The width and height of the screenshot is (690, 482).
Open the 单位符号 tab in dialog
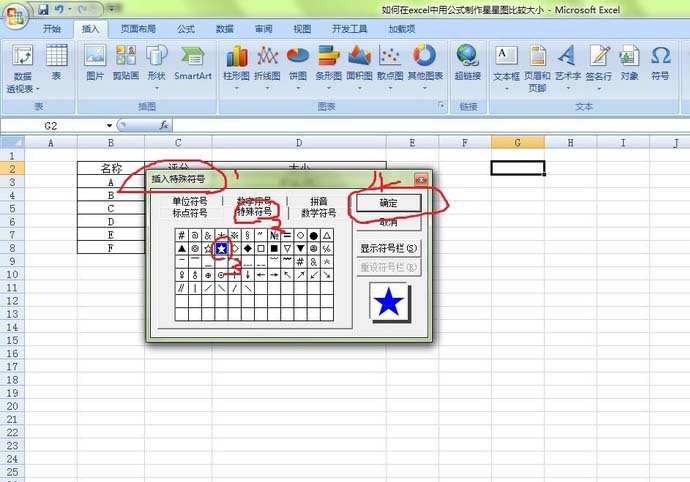click(x=190, y=201)
